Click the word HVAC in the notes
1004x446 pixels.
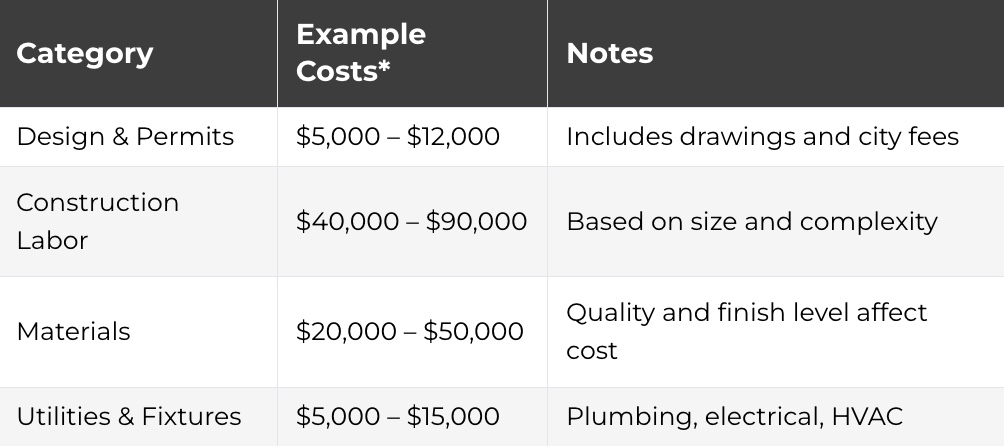pos(867,416)
